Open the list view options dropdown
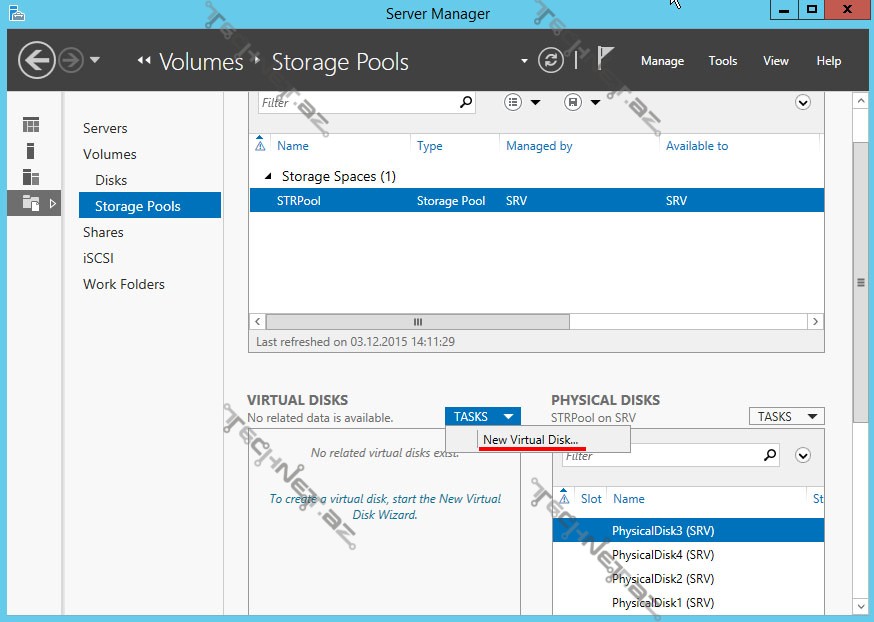The height and width of the screenshot is (622, 874). 522,102
